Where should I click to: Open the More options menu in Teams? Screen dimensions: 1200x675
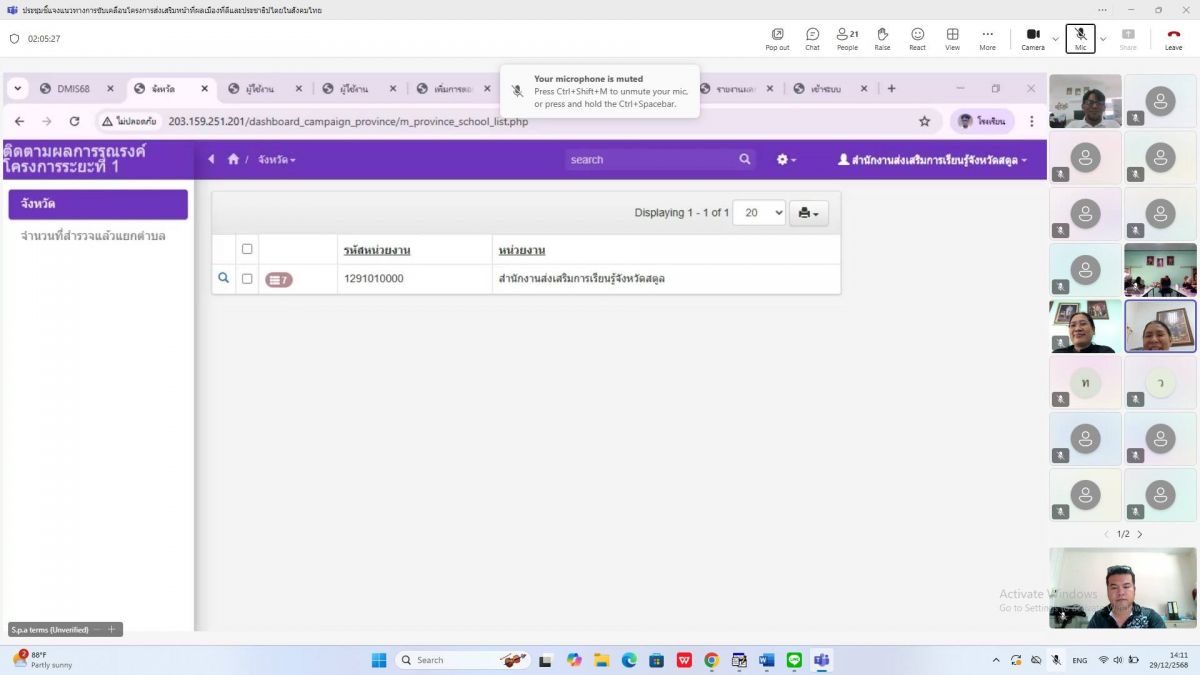(987, 38)
